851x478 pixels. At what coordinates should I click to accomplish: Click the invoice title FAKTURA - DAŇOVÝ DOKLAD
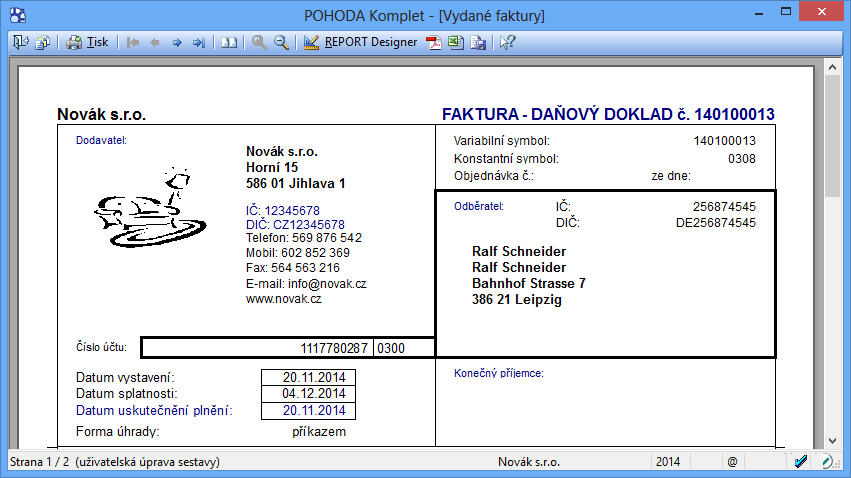click(608, 114)
